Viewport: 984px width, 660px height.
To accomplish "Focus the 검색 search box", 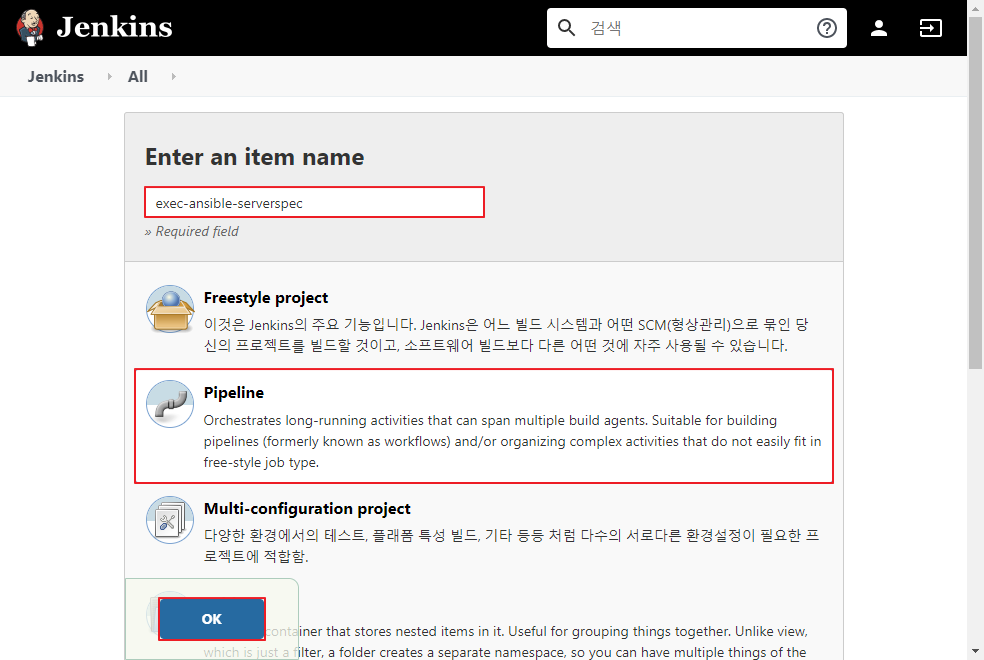I will pos(697,28).
